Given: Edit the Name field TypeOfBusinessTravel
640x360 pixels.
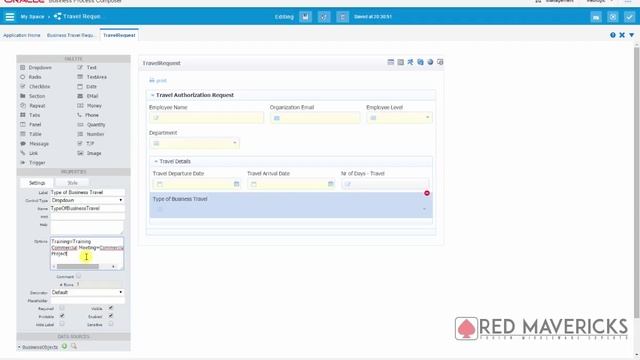Looking at the screenshot, I should pos(87,208).
